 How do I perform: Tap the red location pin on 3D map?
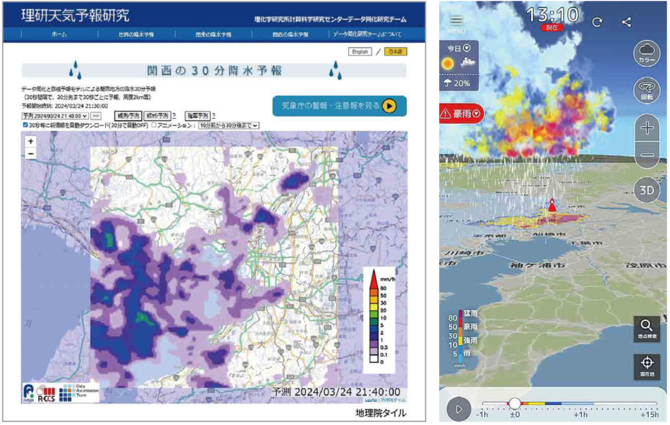coord(552,205)
